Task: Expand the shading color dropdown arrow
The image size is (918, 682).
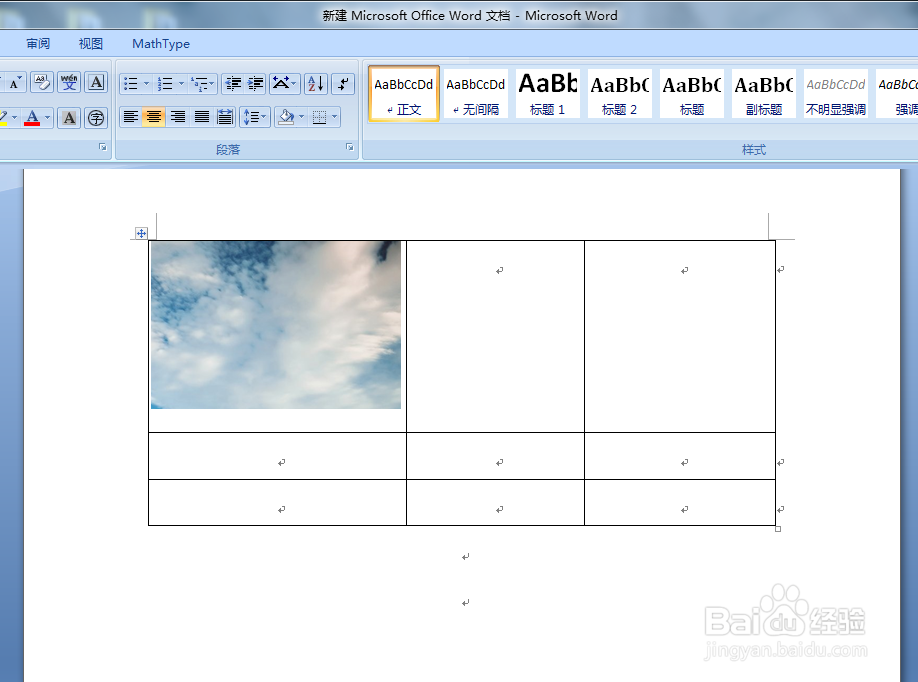Action: click(x=302, y=117)
